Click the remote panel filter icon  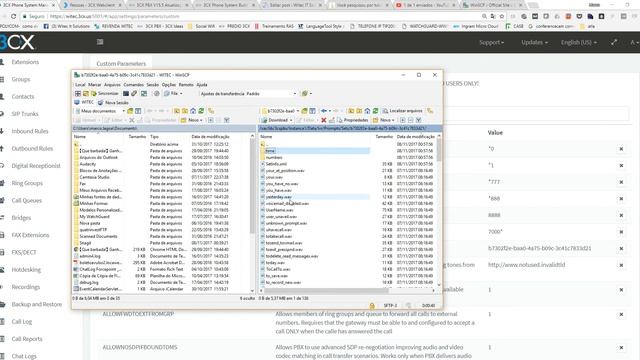tap(418, 120)
